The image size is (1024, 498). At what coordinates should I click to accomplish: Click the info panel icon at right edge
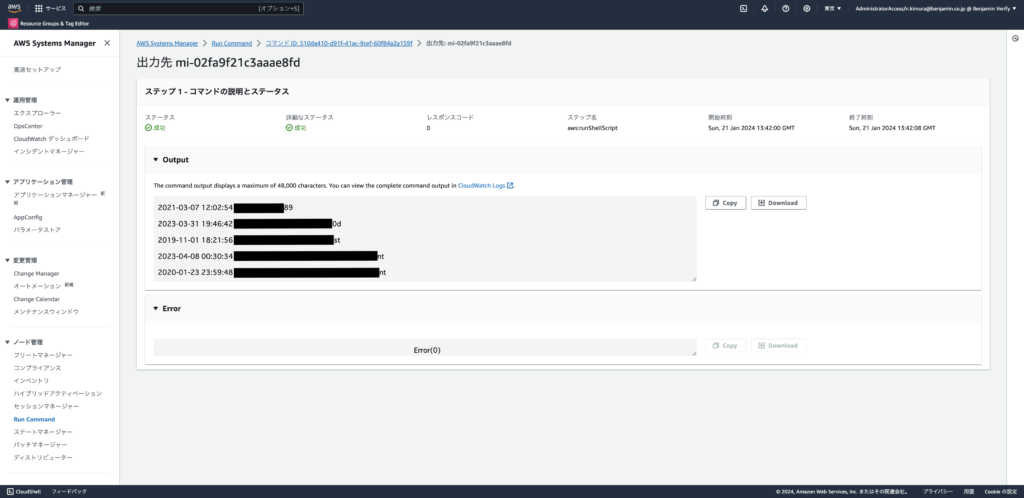click(1016, 39)
